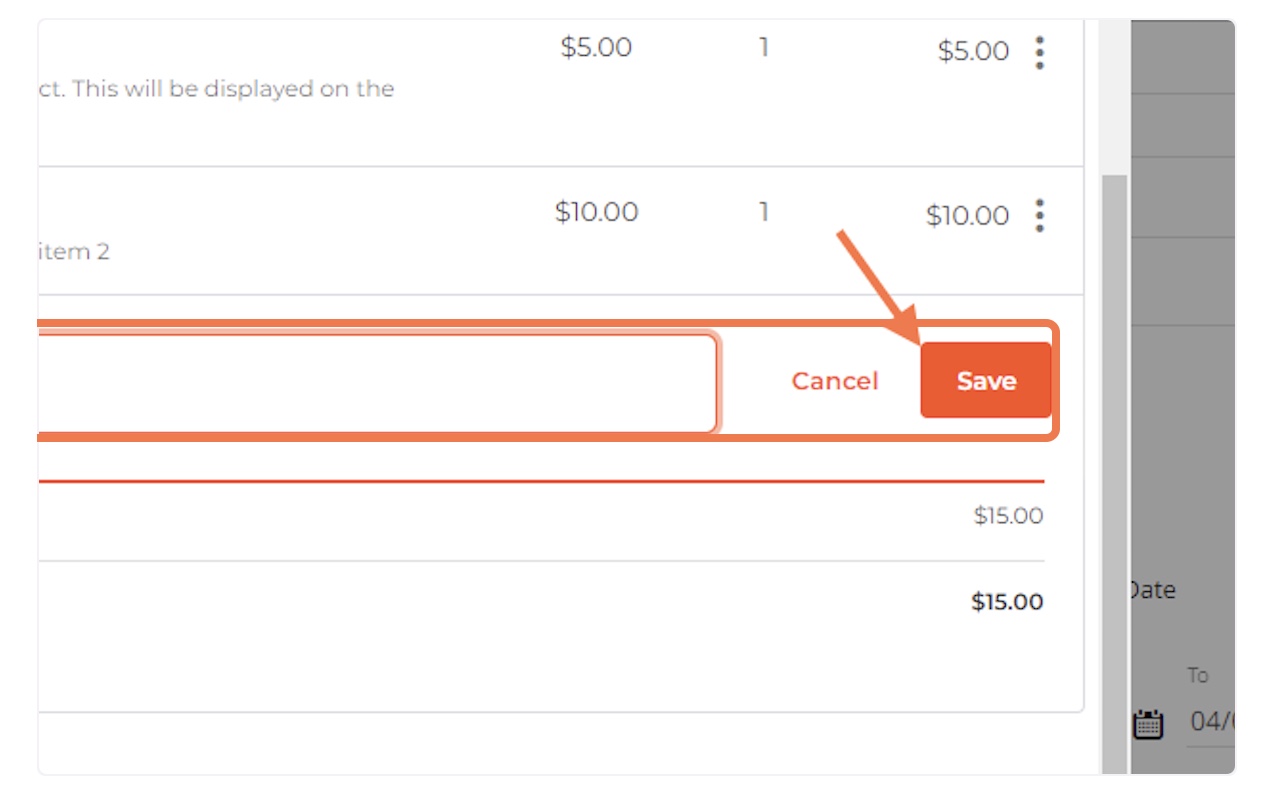The image size is (1268, 786).
Task: Click the dark vertical scrollbar thumb
Action: pos(1113,474)
